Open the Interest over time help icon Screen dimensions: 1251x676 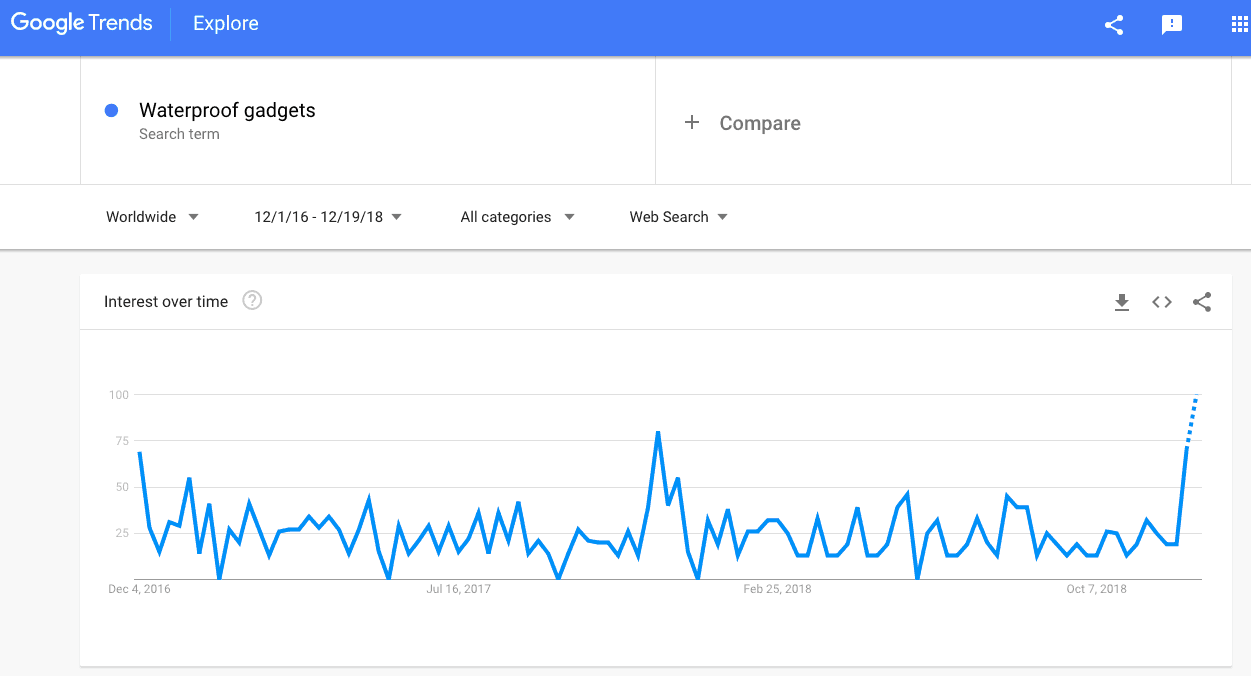(252, 300)
